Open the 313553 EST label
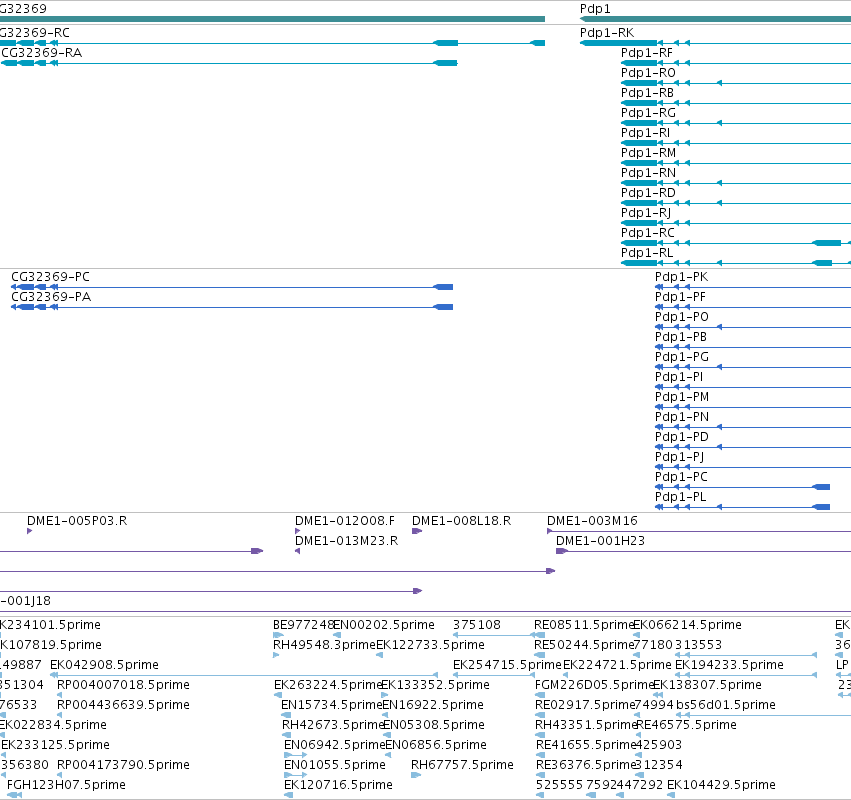The width and height of the screenshot is (851, 800). tap(698, 645)
